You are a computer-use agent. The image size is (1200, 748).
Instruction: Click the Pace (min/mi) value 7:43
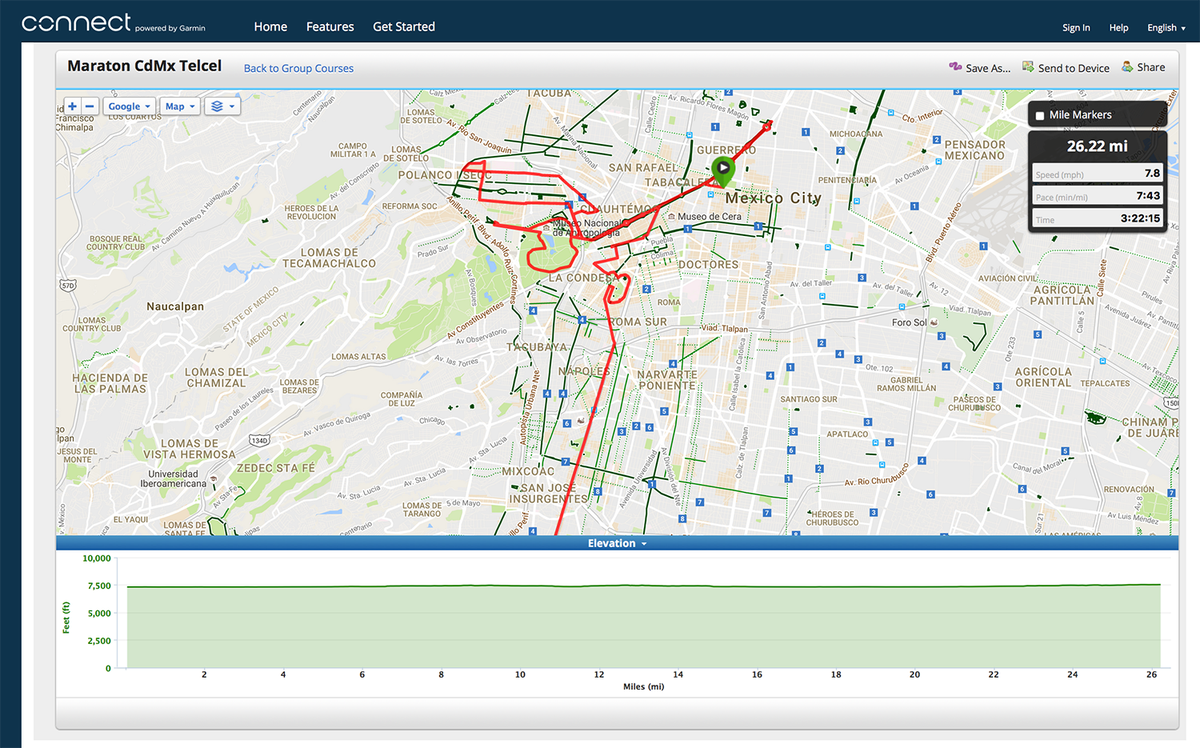[1149, 196]
